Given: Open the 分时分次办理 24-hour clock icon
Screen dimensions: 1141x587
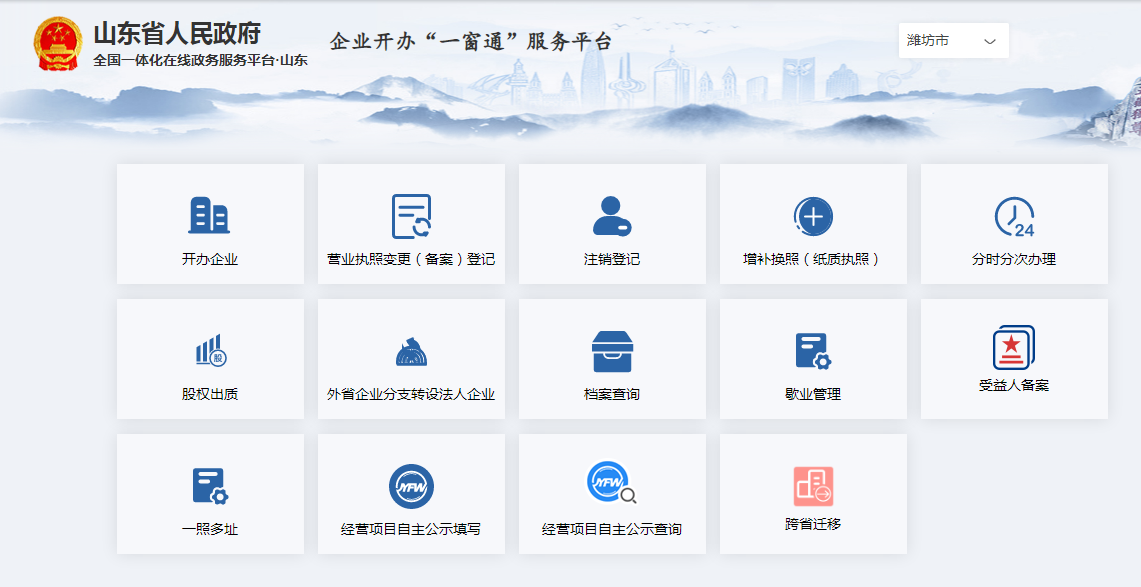Looking at the screenshot, I should tap(1014, 217).
